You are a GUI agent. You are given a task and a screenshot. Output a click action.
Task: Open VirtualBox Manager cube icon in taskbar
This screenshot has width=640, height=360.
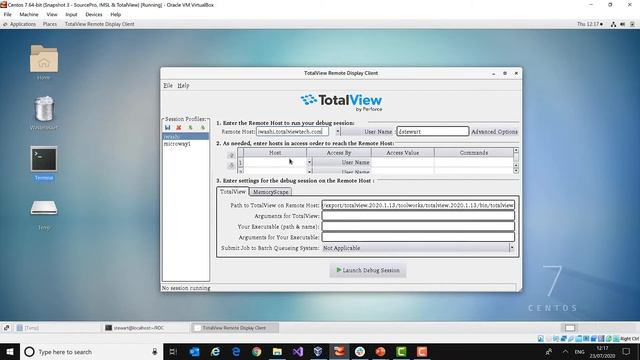[x=318, y=352]
